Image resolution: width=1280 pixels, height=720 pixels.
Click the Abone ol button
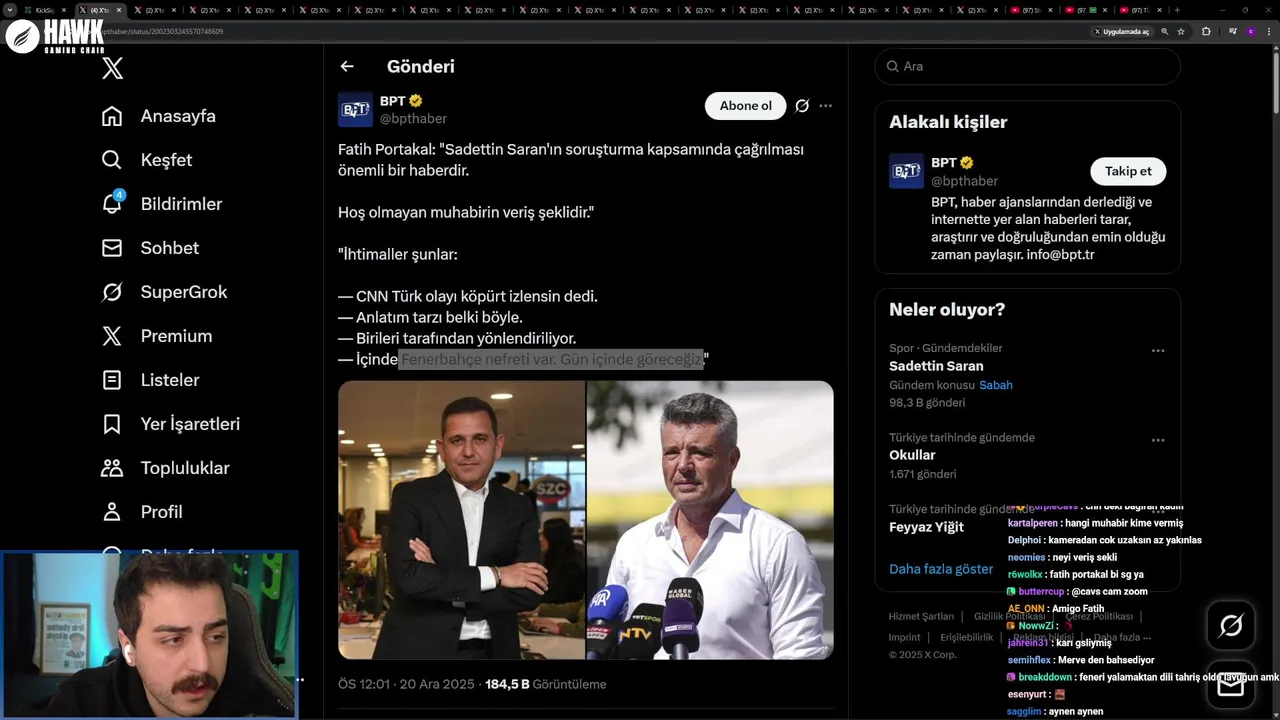point(746,106)
